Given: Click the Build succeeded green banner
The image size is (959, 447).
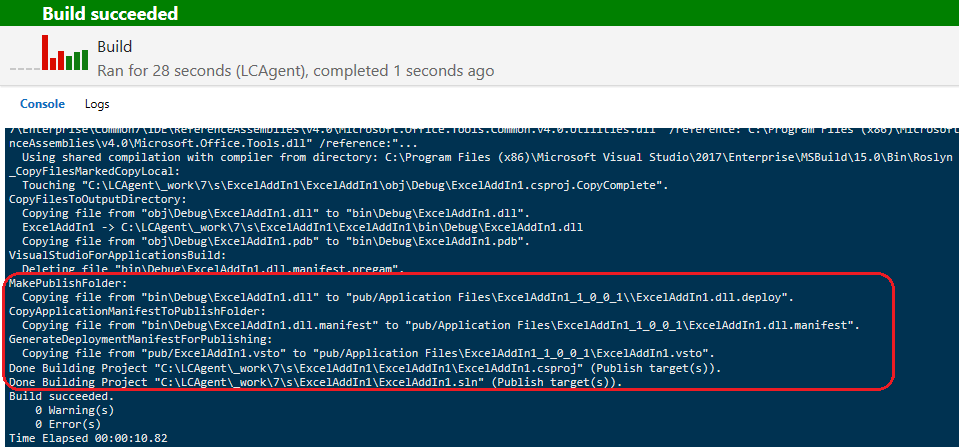Looking at the screenshot, I should coord(480,13).
